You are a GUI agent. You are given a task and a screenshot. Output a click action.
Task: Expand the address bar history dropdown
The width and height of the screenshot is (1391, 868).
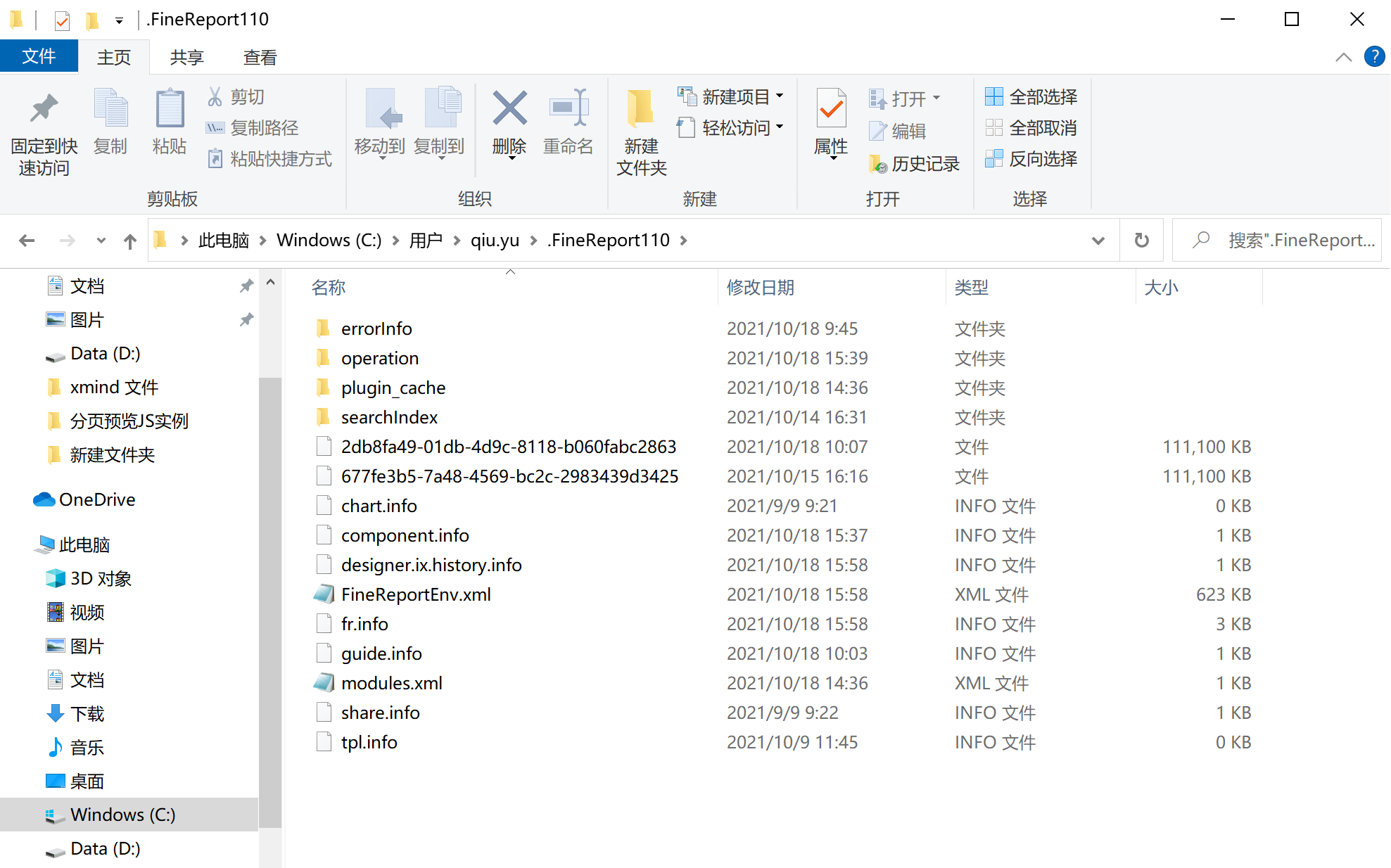coord(1097,241)
